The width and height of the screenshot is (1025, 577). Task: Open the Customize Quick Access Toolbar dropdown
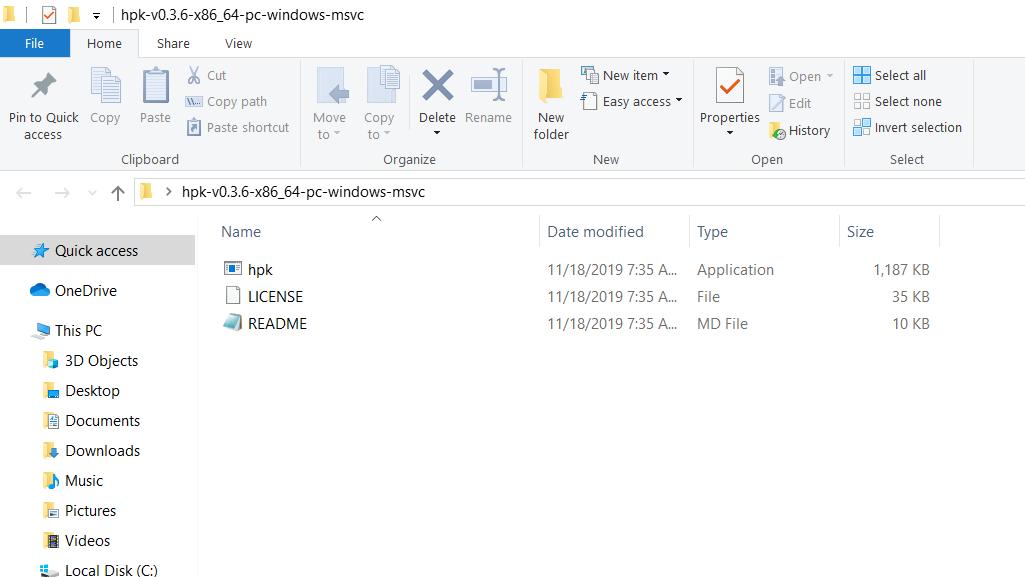(96, 15)
